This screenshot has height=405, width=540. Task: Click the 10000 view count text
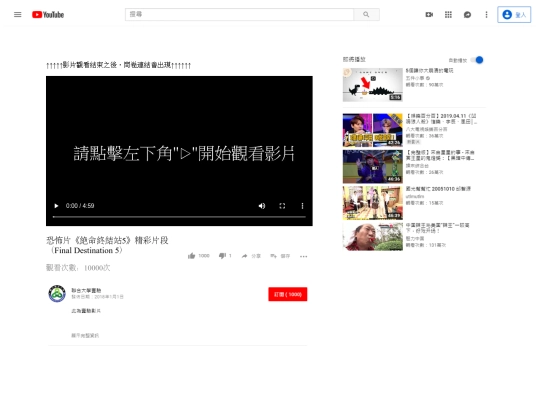click(78, 268)
